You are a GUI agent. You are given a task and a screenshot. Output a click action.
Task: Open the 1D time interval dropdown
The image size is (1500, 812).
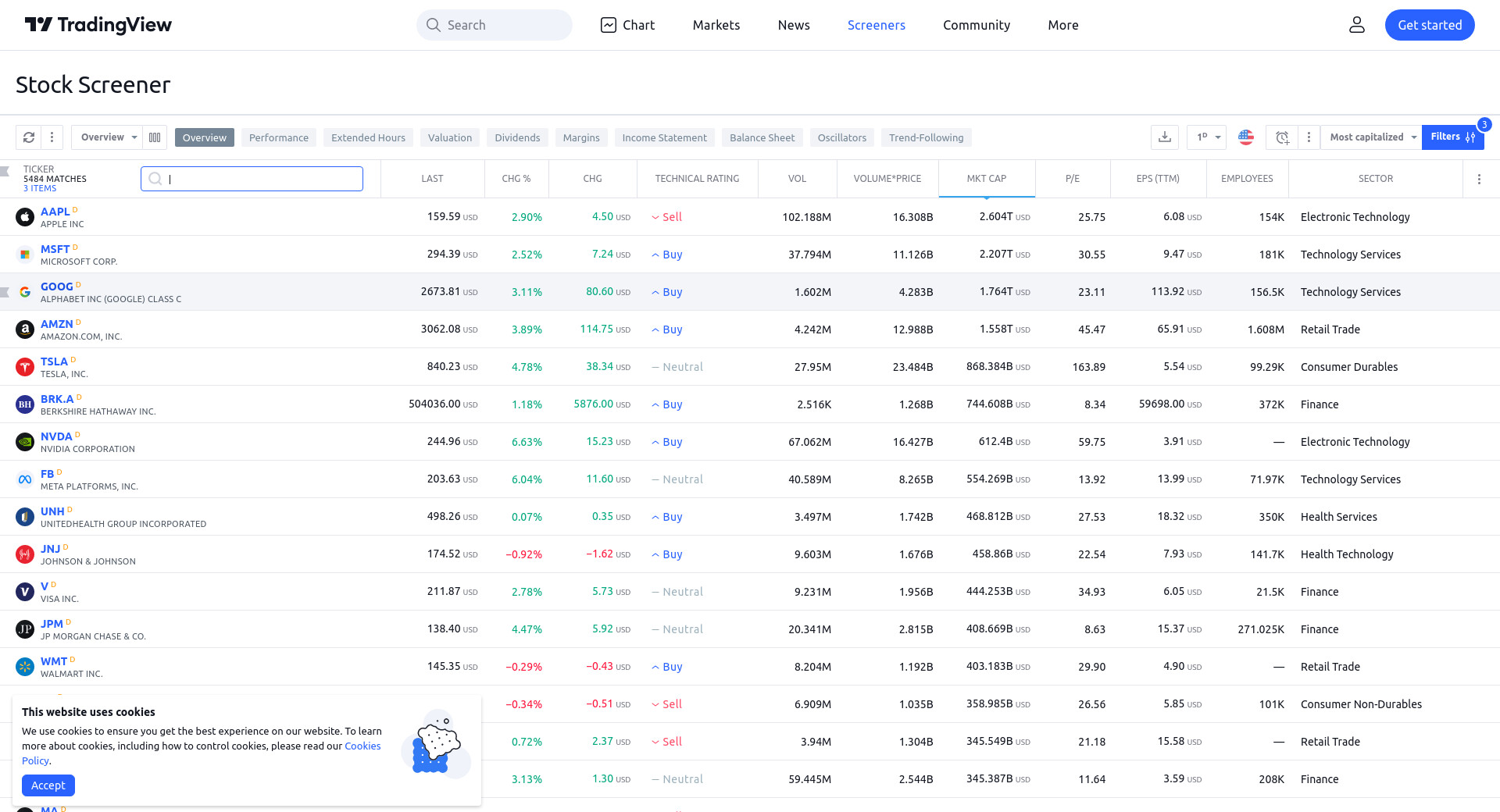[x=1207, y=137]
